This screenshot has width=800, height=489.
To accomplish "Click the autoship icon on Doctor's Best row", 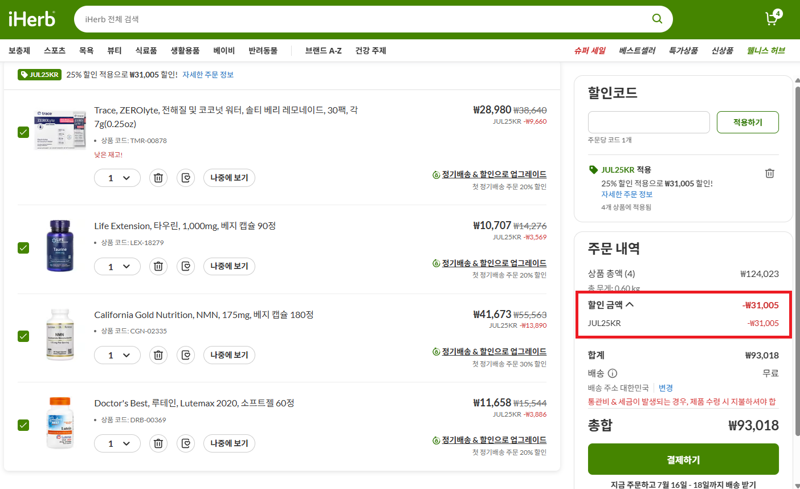I will (x=436, y=440).
